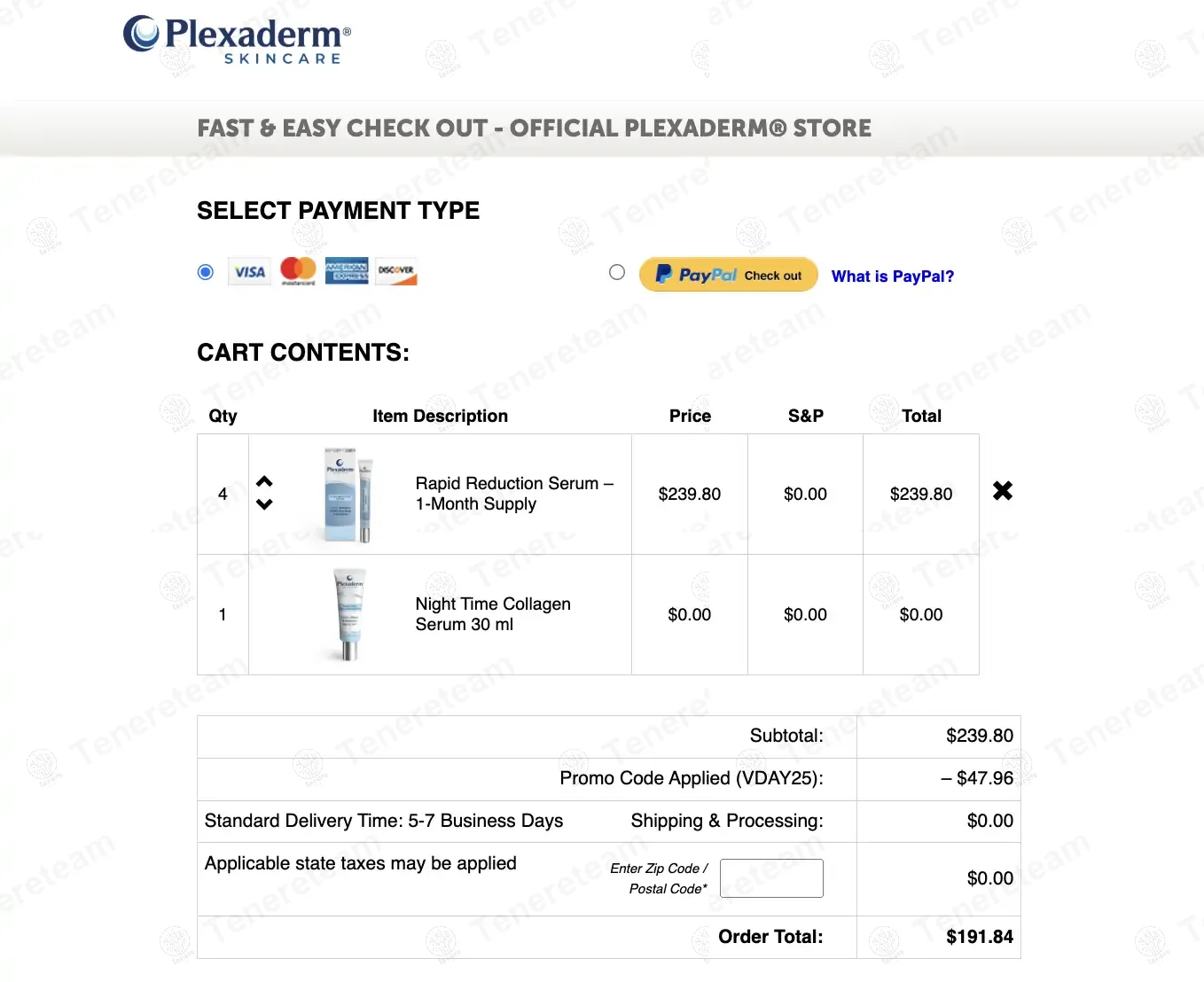
Task: Click the Plexaderm Skincare logo
Action: (237, 40)
